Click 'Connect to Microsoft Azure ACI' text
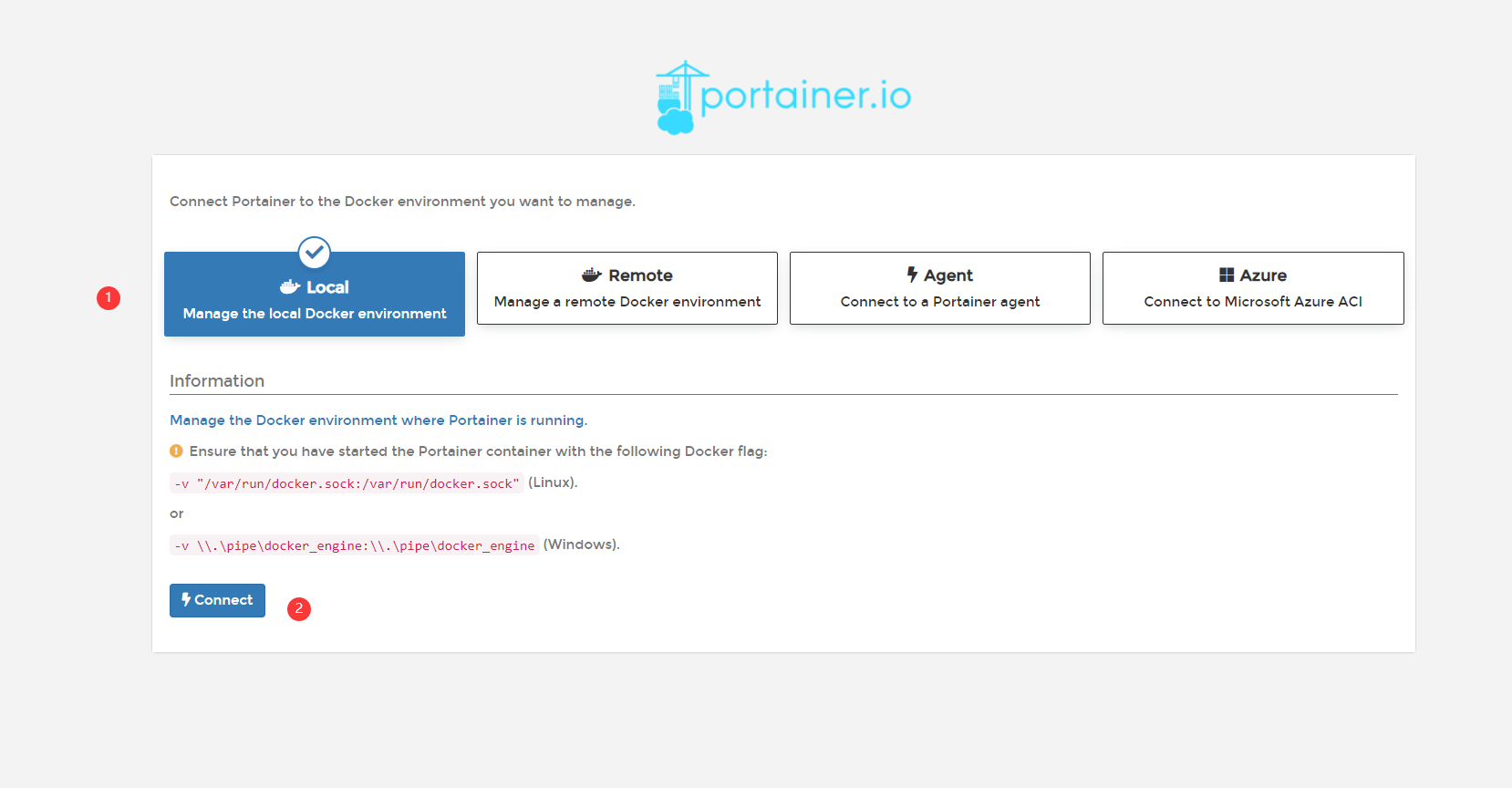Image resolution: width=1512 pixels, height=788 pixels. 1253,302
